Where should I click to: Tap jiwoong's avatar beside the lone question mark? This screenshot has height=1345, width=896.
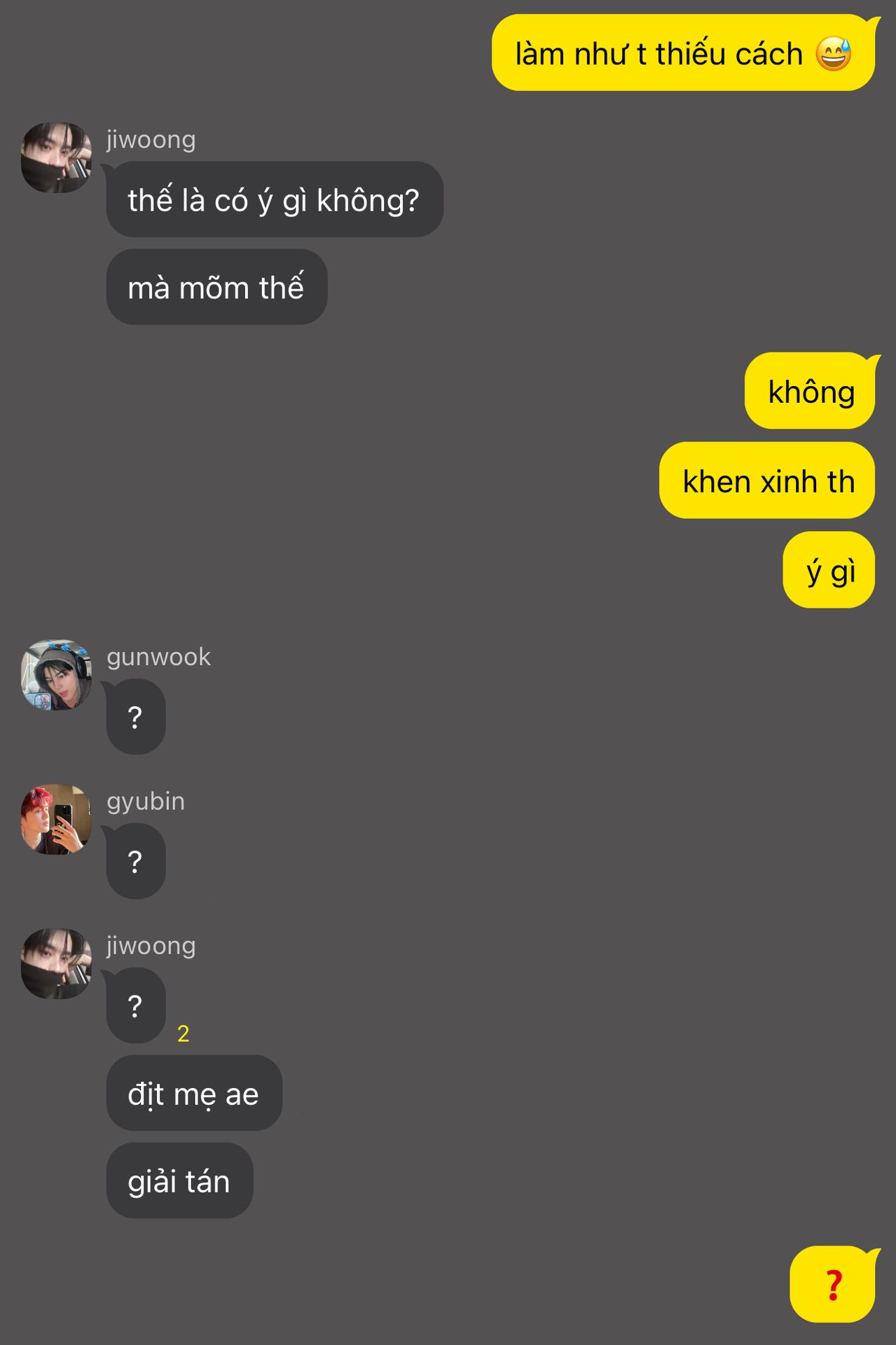coord(56,963)
